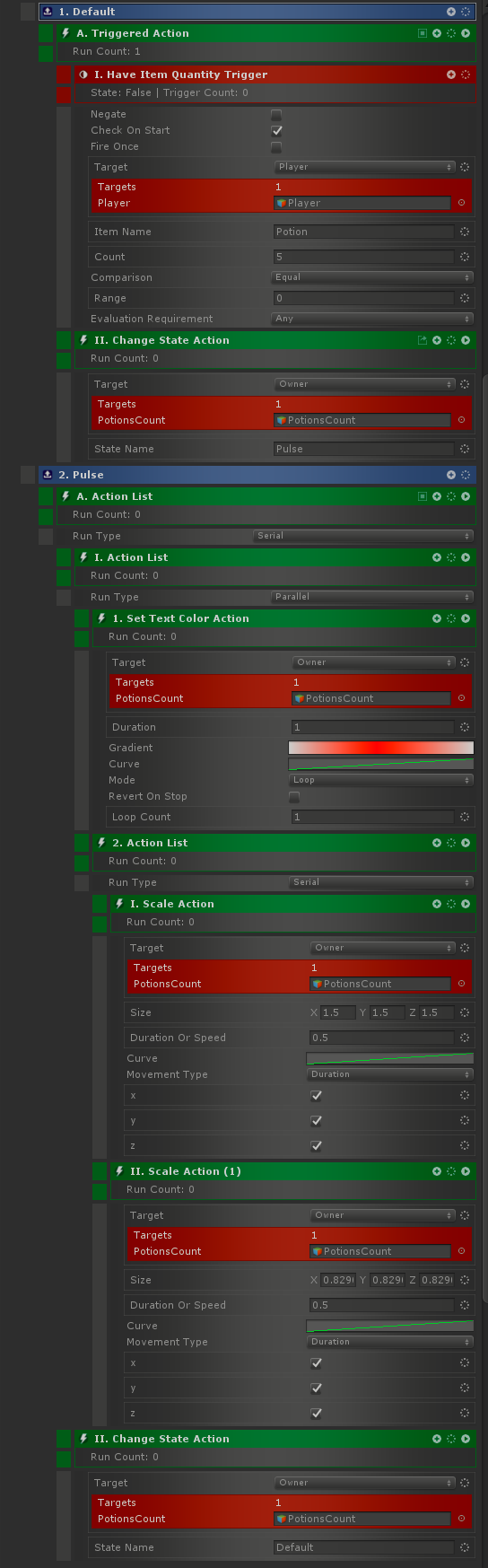The image size is (488, 1568).
Task: Open the Evaluation Requirement dropdown set to Any
Action: pos(372,319)
